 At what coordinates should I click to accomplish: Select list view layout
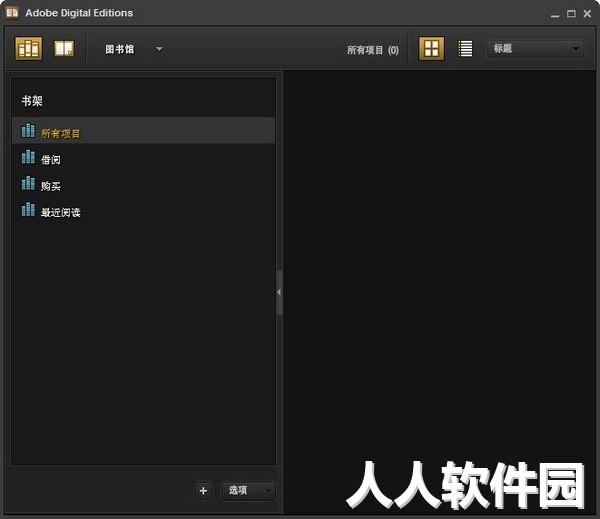pyautogui.click(x=465, y=49)
